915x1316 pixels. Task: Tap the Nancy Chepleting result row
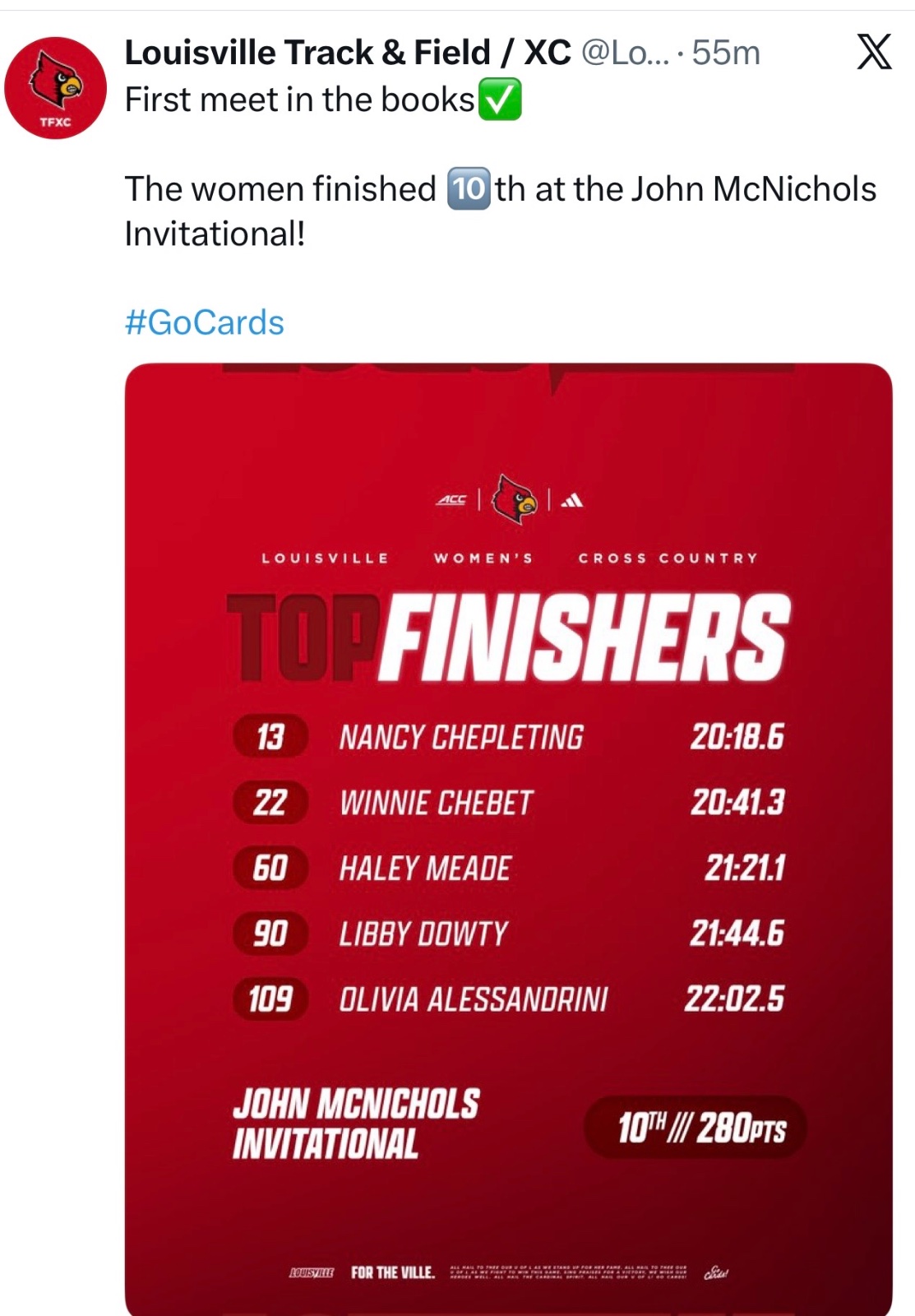pyautogui.click(x=509, y=736)
